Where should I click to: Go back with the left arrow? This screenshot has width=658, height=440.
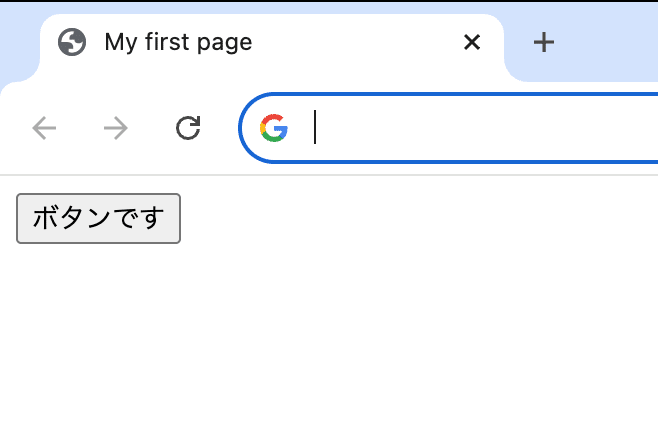(44, 128)
